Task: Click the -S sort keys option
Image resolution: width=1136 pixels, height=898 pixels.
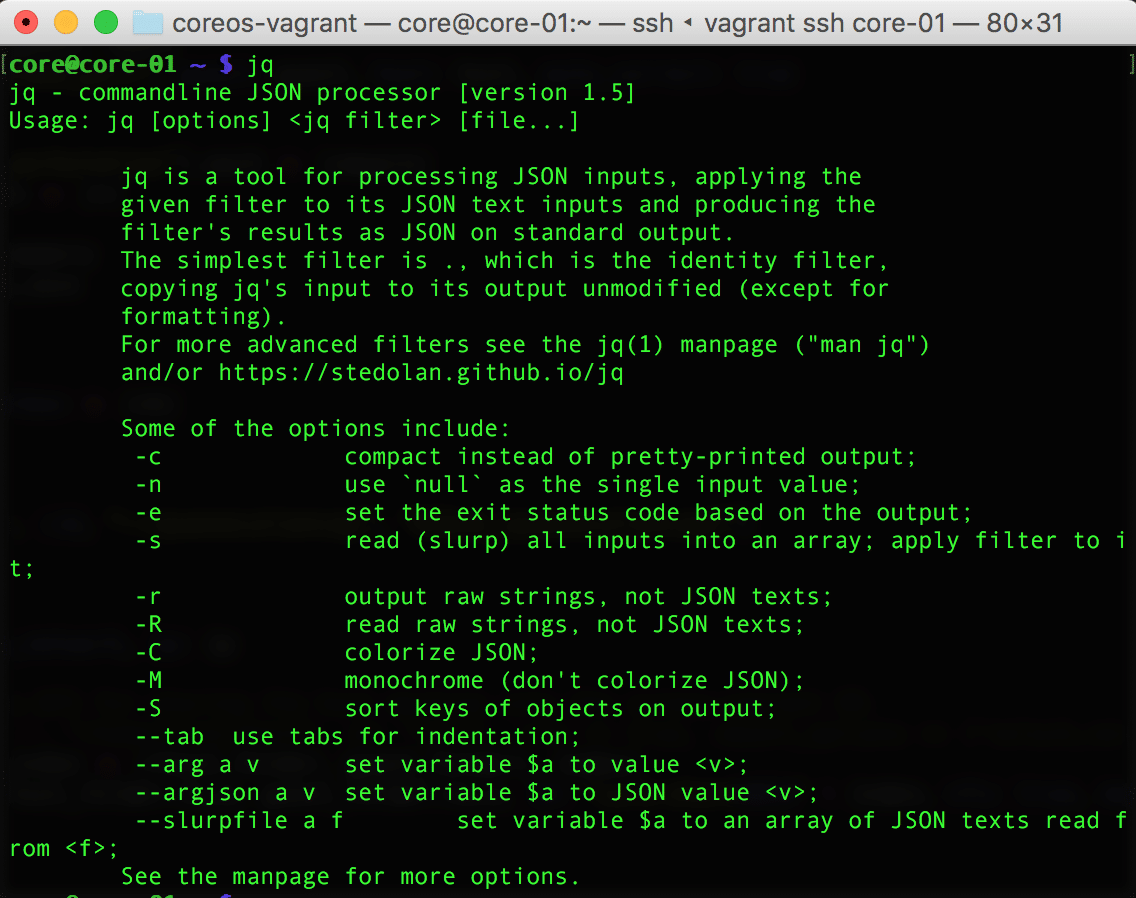Action: coord(149,709)
